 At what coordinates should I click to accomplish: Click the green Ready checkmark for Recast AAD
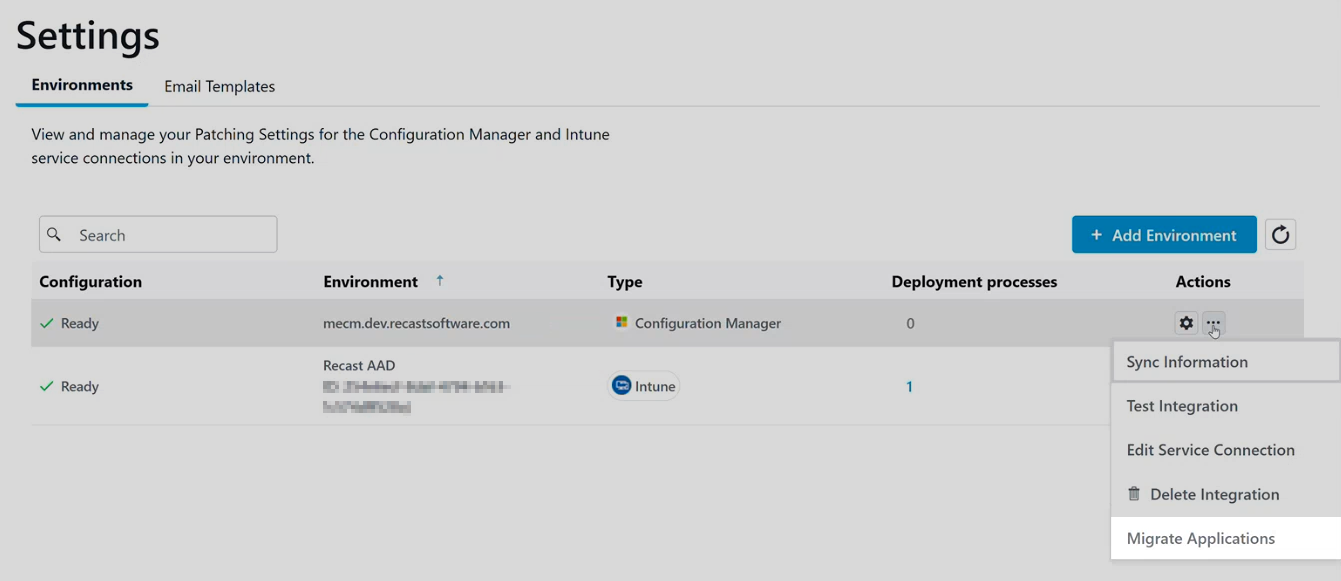46,387
